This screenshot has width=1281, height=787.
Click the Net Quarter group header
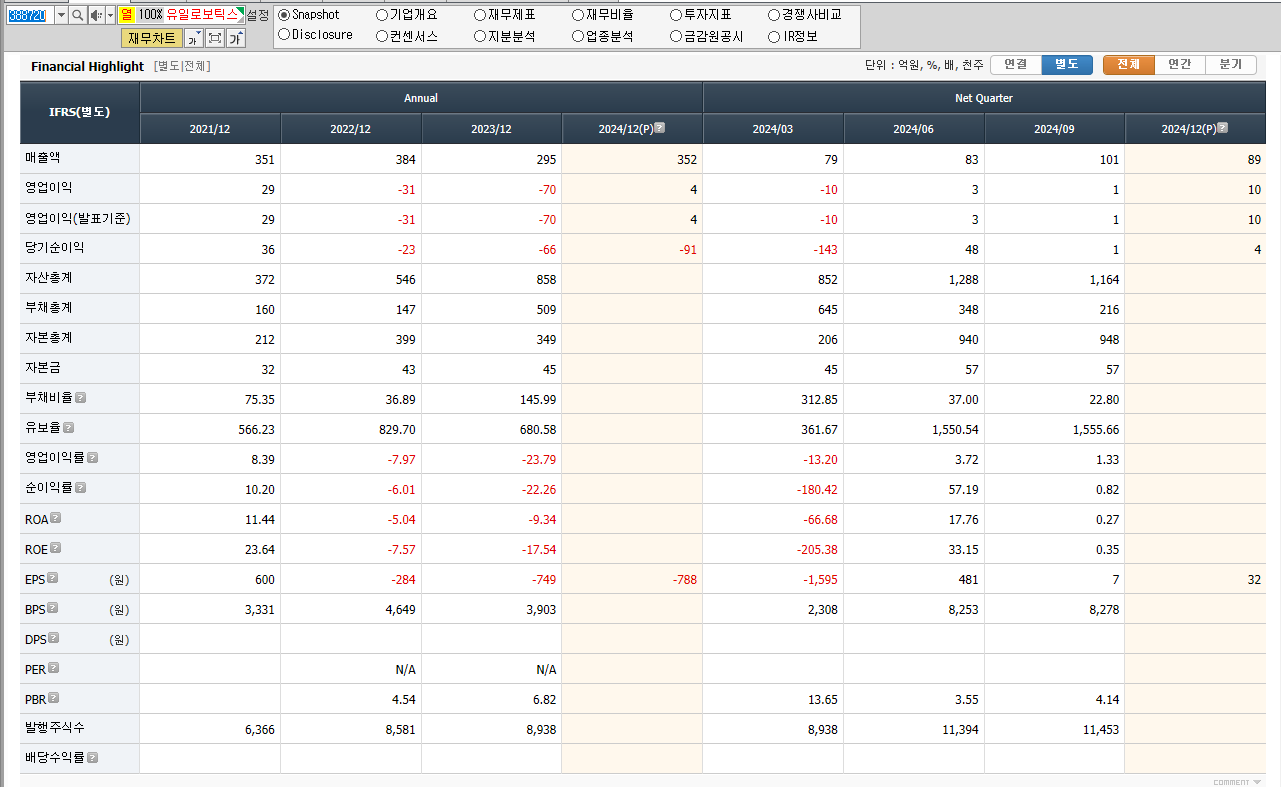984,98
